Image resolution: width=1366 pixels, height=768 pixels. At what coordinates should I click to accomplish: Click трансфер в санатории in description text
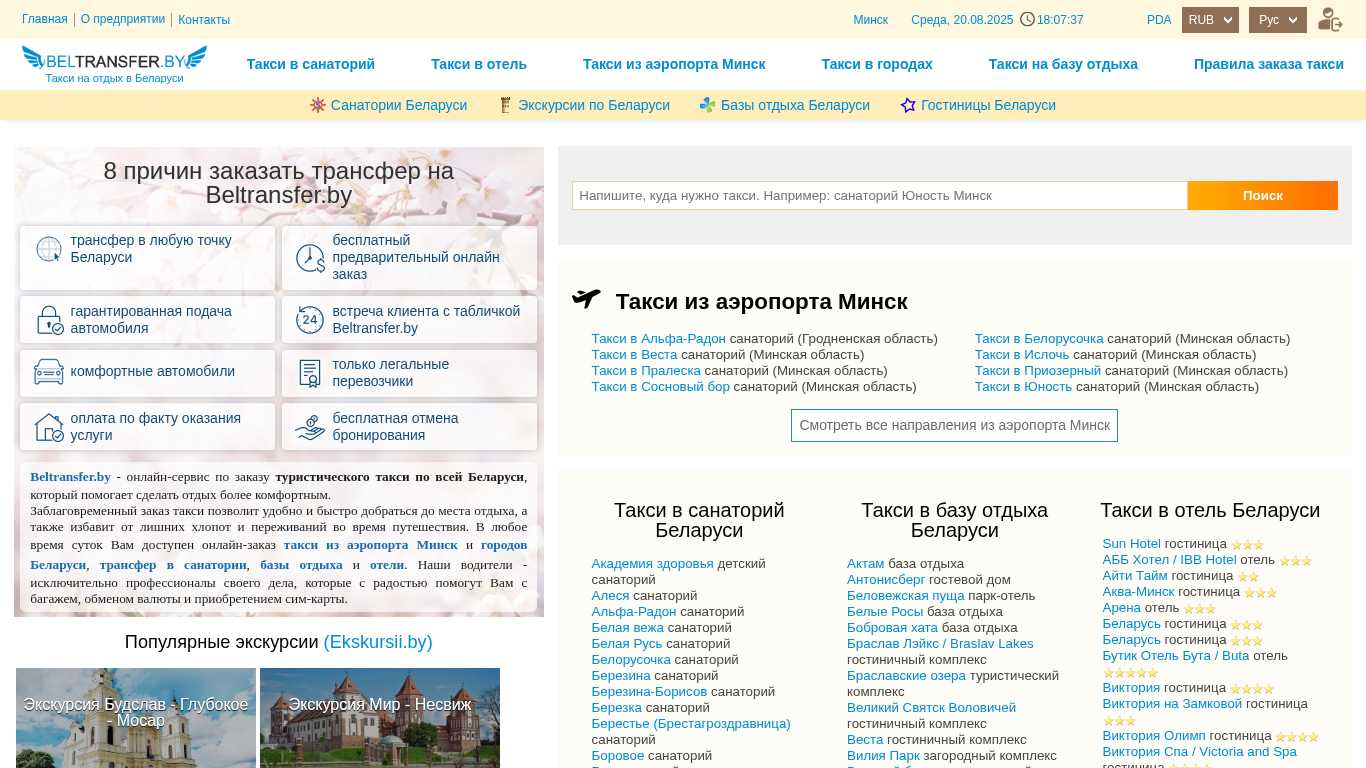(173, 565)
